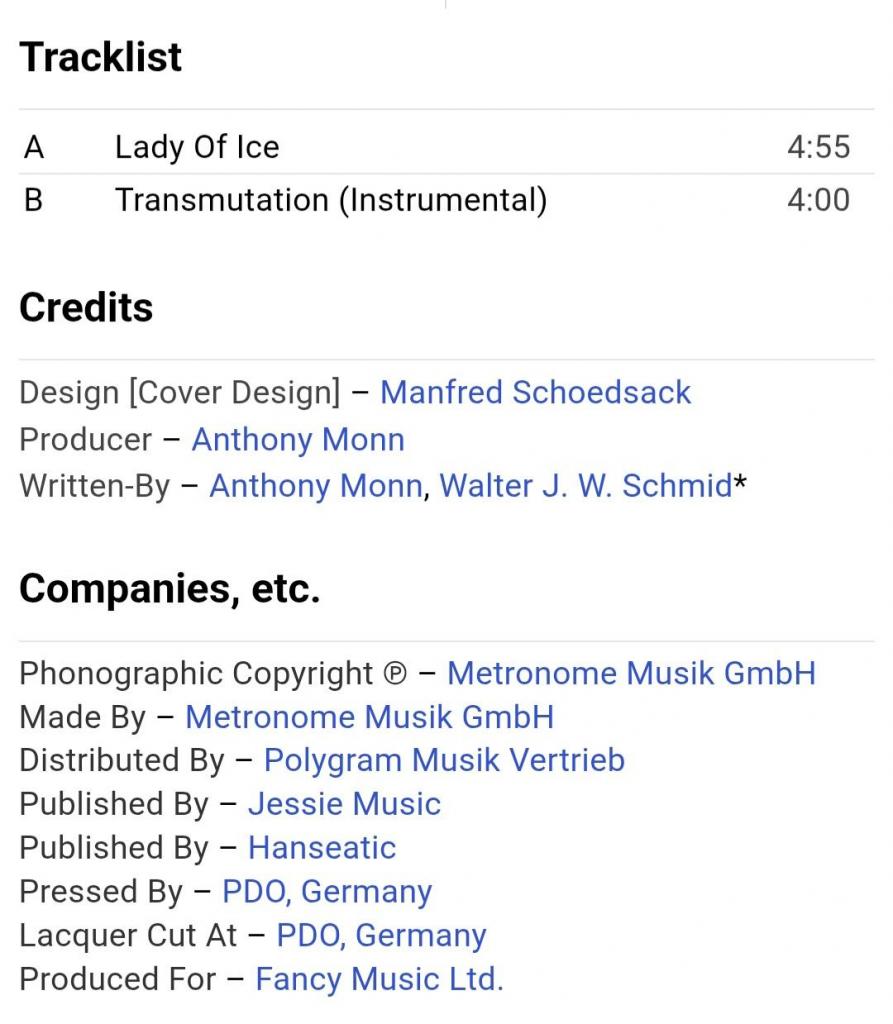Select track A Lady Of Ice
This screenshot has width=893, height=1024.
coord(197,147)
